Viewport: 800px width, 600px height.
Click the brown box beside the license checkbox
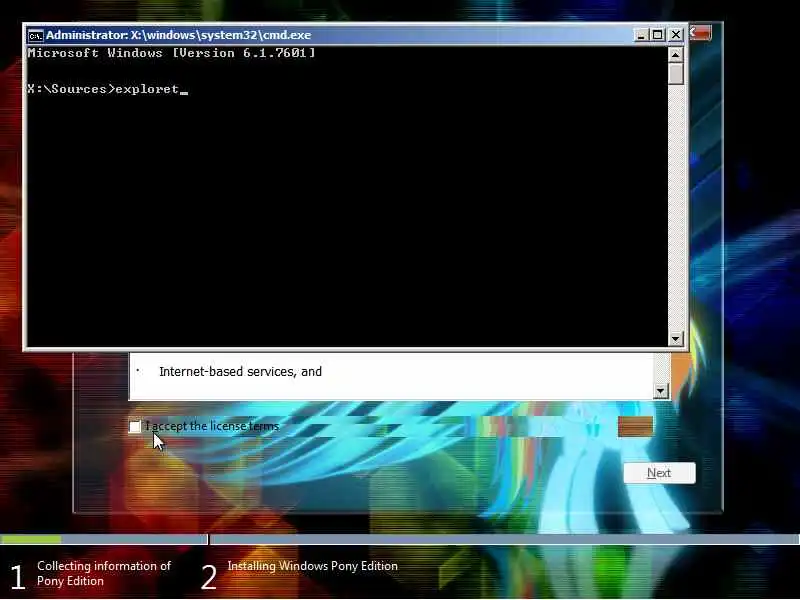[635, 427]
